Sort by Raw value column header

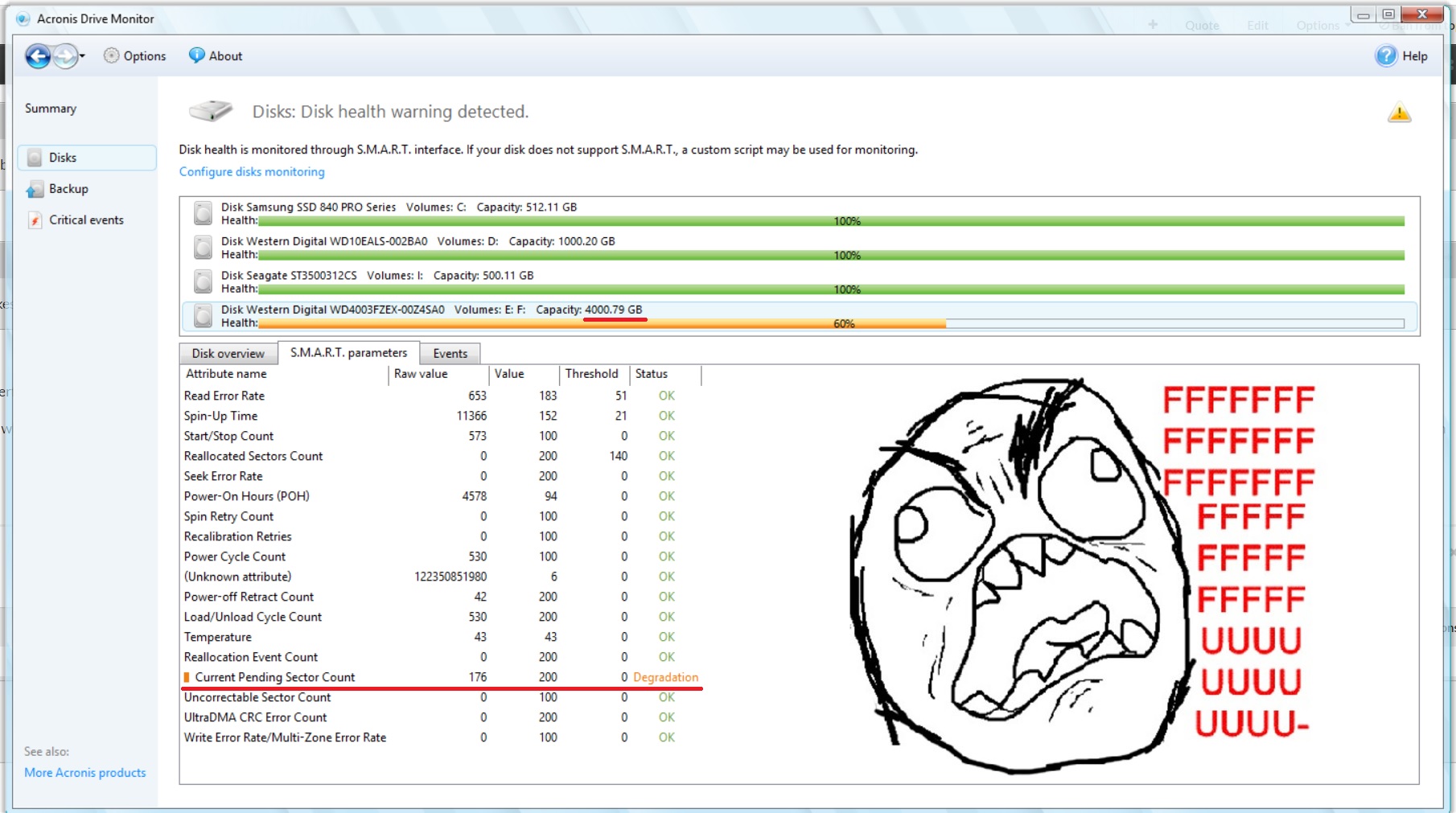(x=438, y=374)
